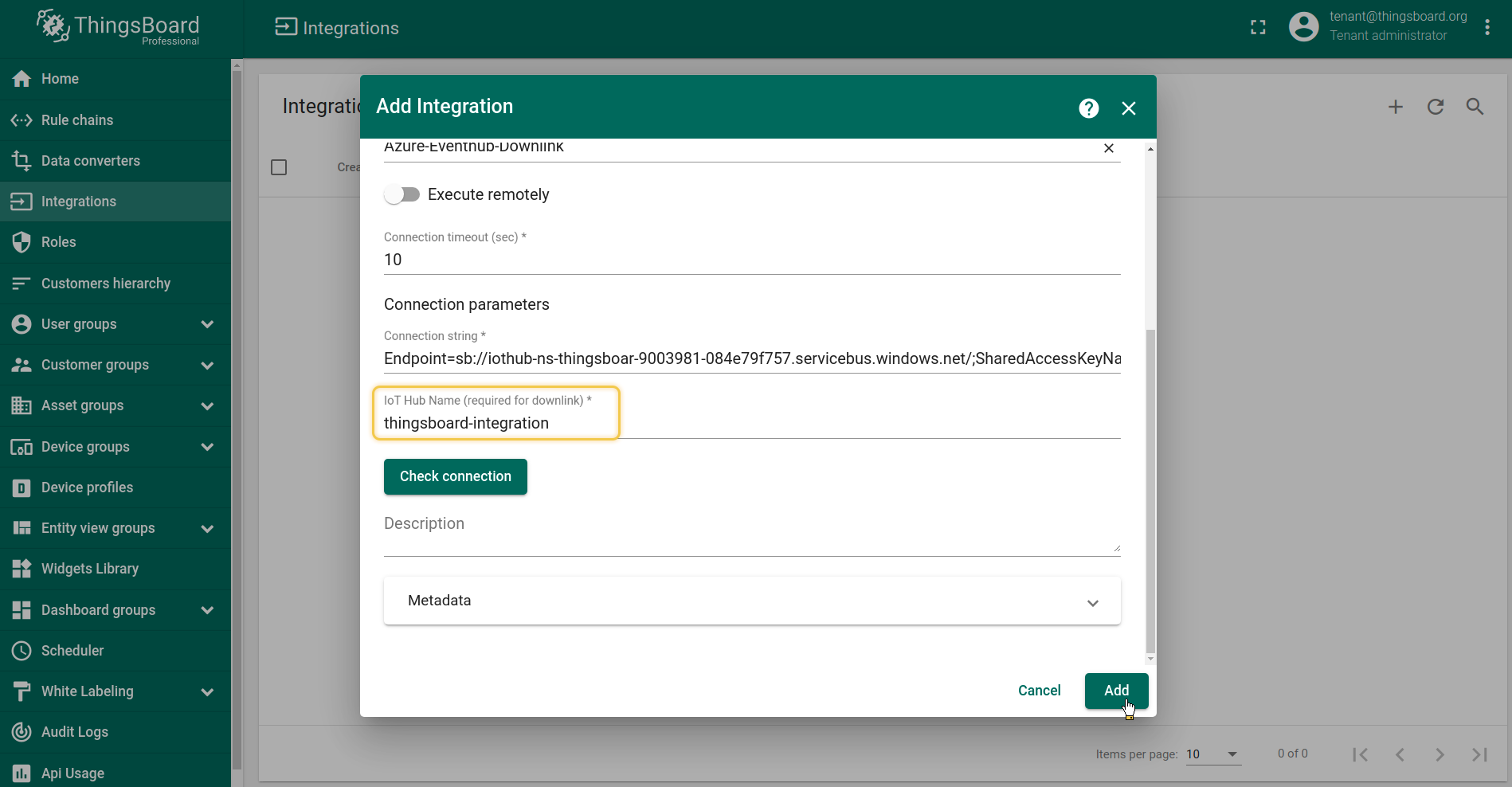Click the Add button
1512x787 pixels.
tap(1115, 691)
